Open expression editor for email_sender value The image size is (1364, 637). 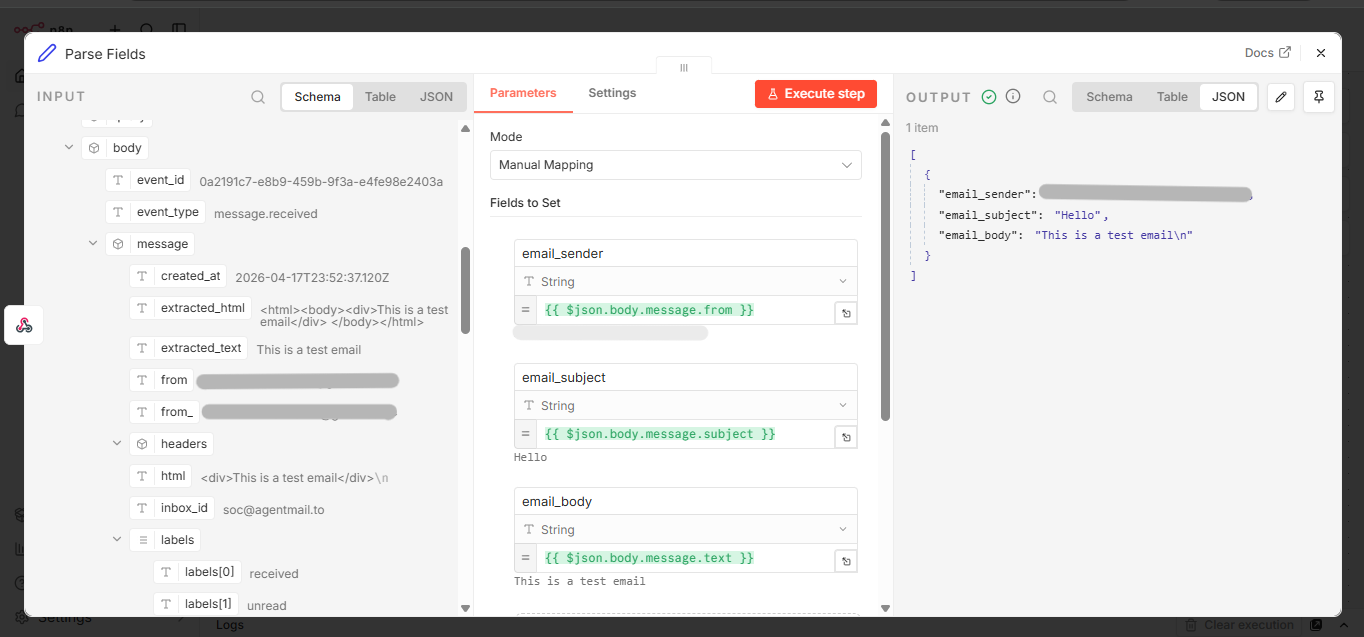click(846, 313)
